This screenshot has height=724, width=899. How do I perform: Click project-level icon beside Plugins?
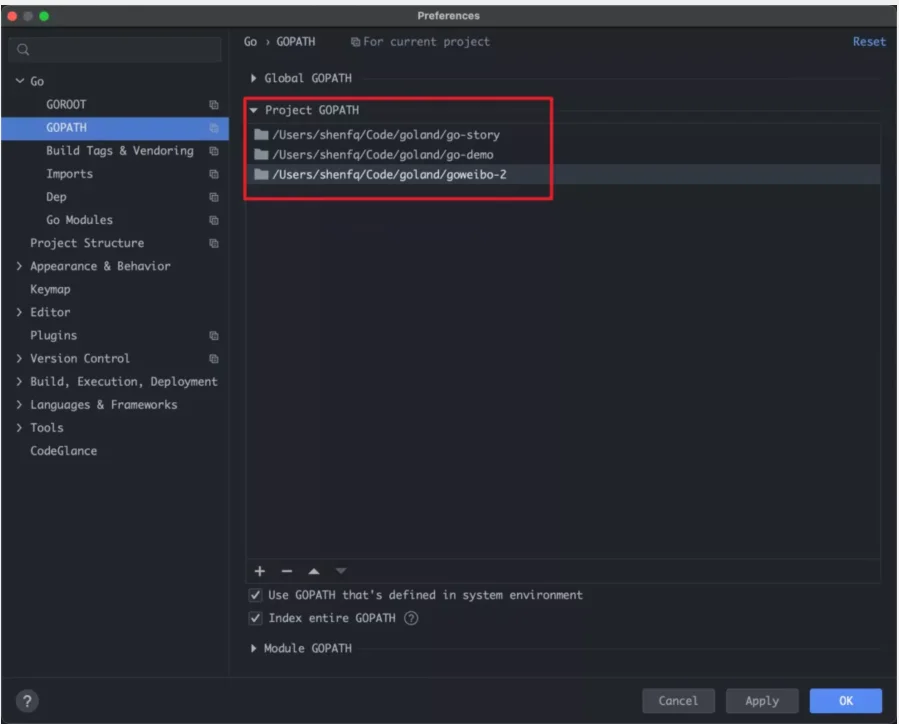point(214,335)
